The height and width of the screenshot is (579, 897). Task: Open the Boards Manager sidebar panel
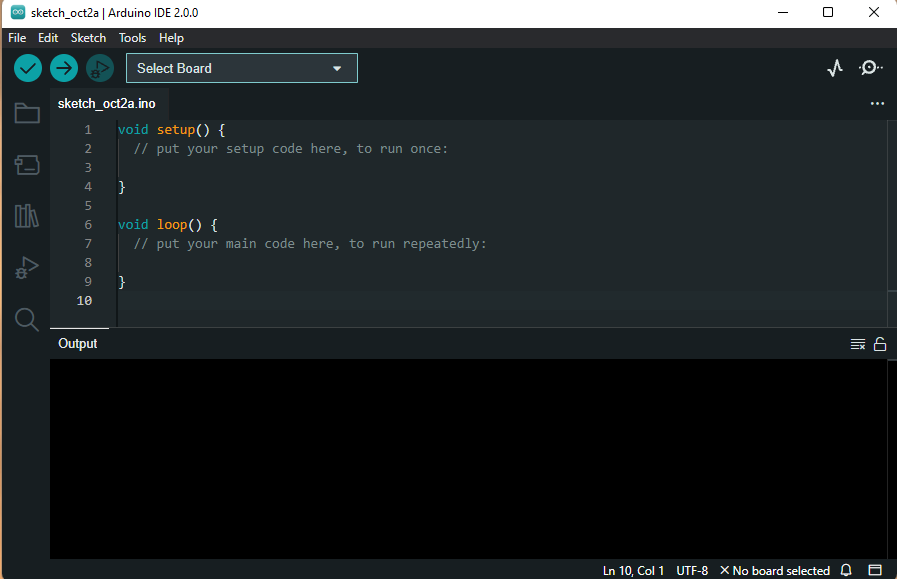[27, 165]
